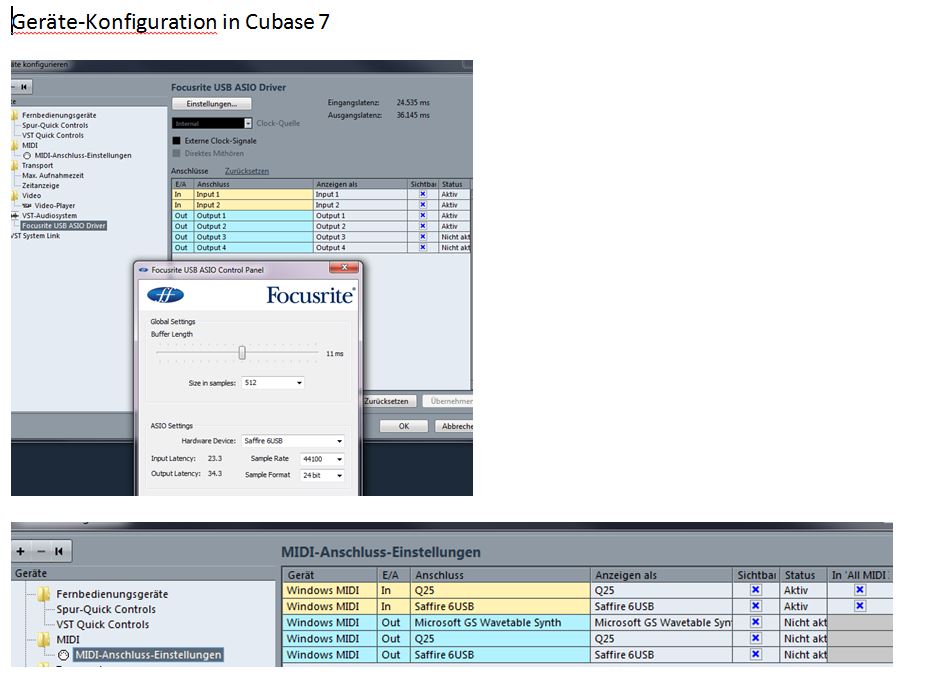Click the OK button in the device dialog
This screenshot has width=949, height=679.
[x=404, y=426]
